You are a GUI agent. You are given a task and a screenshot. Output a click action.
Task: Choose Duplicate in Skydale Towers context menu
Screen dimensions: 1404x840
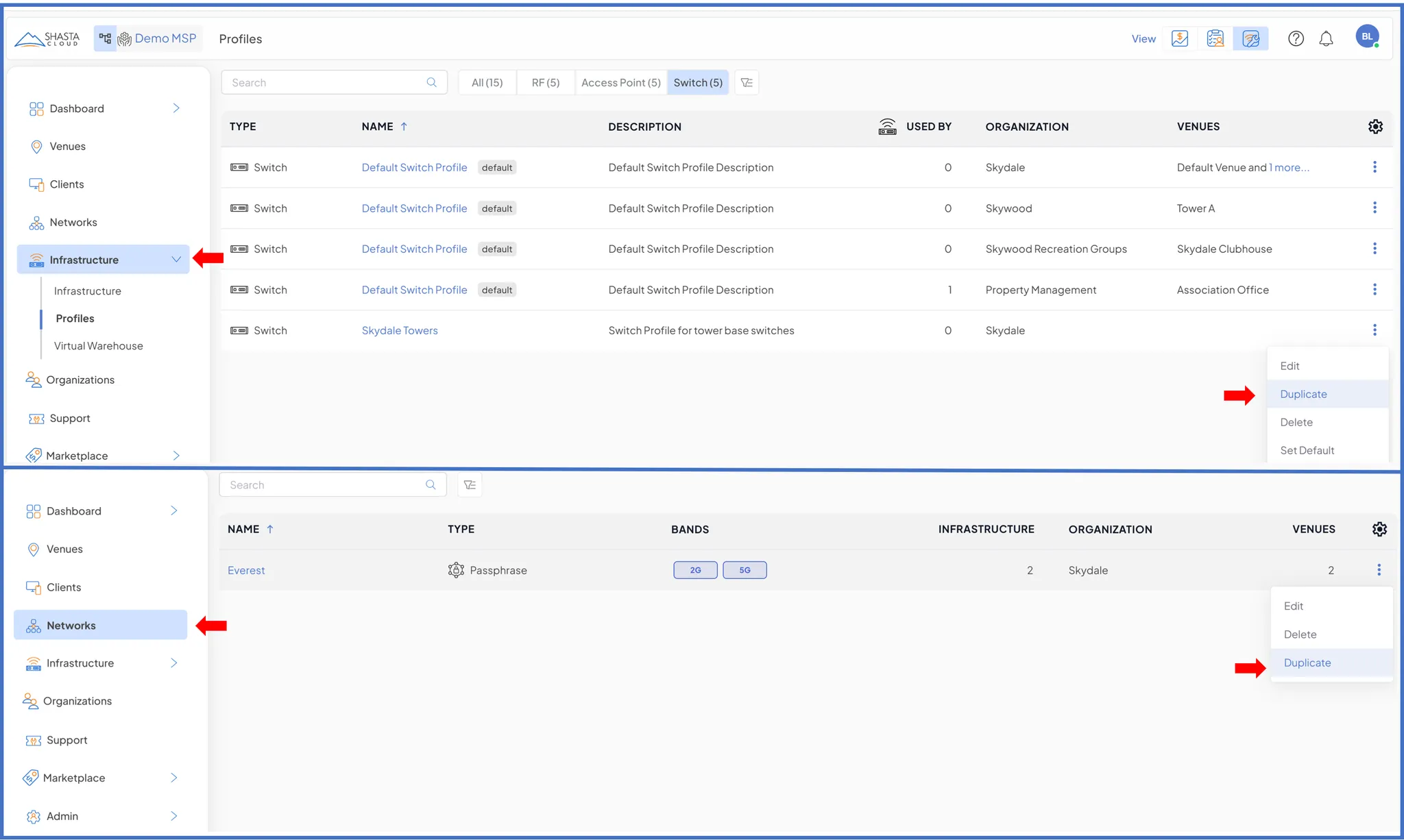click(1303, 394)
